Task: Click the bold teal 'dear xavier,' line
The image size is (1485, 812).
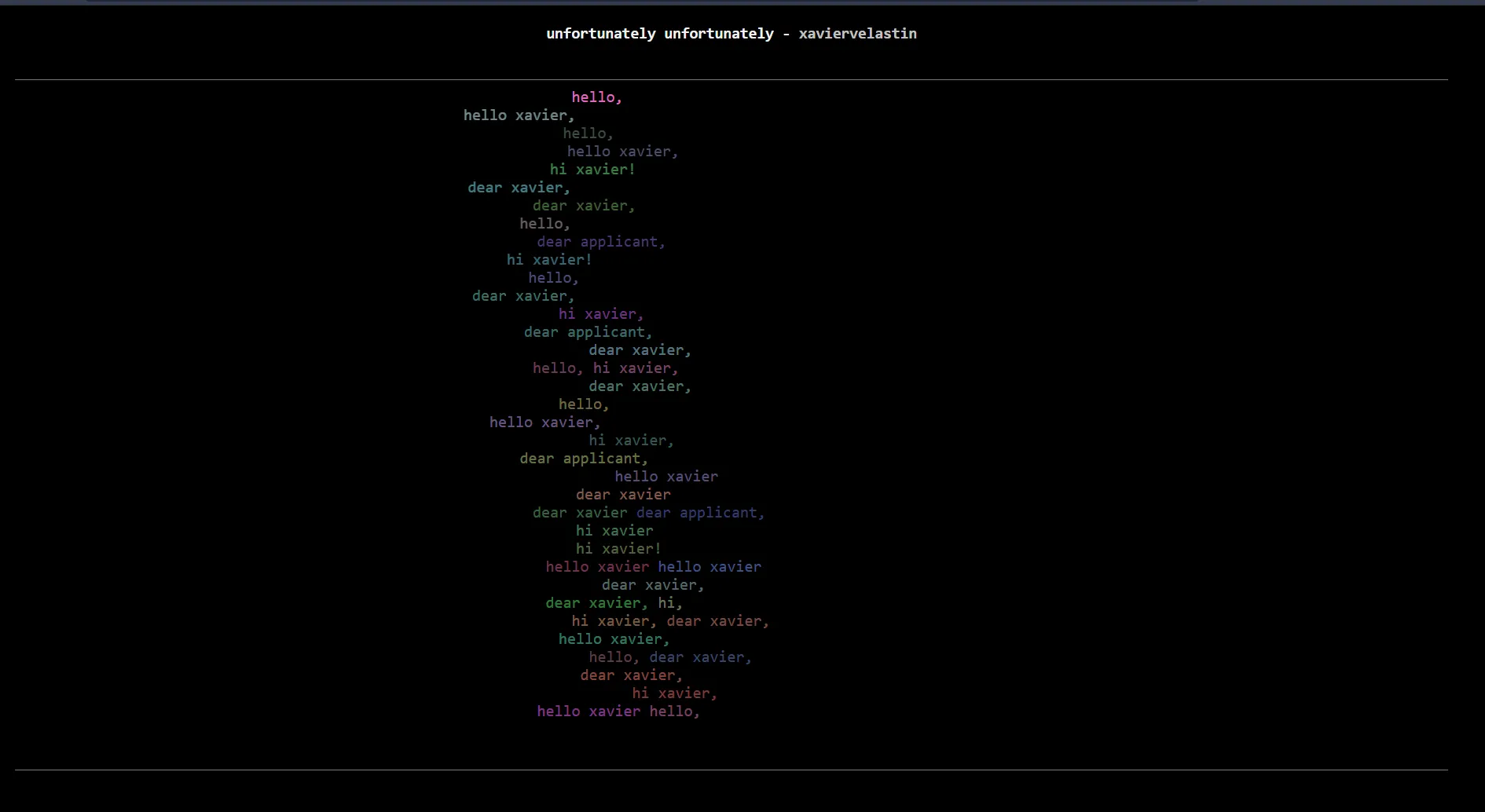Action: tap(519, 188)
